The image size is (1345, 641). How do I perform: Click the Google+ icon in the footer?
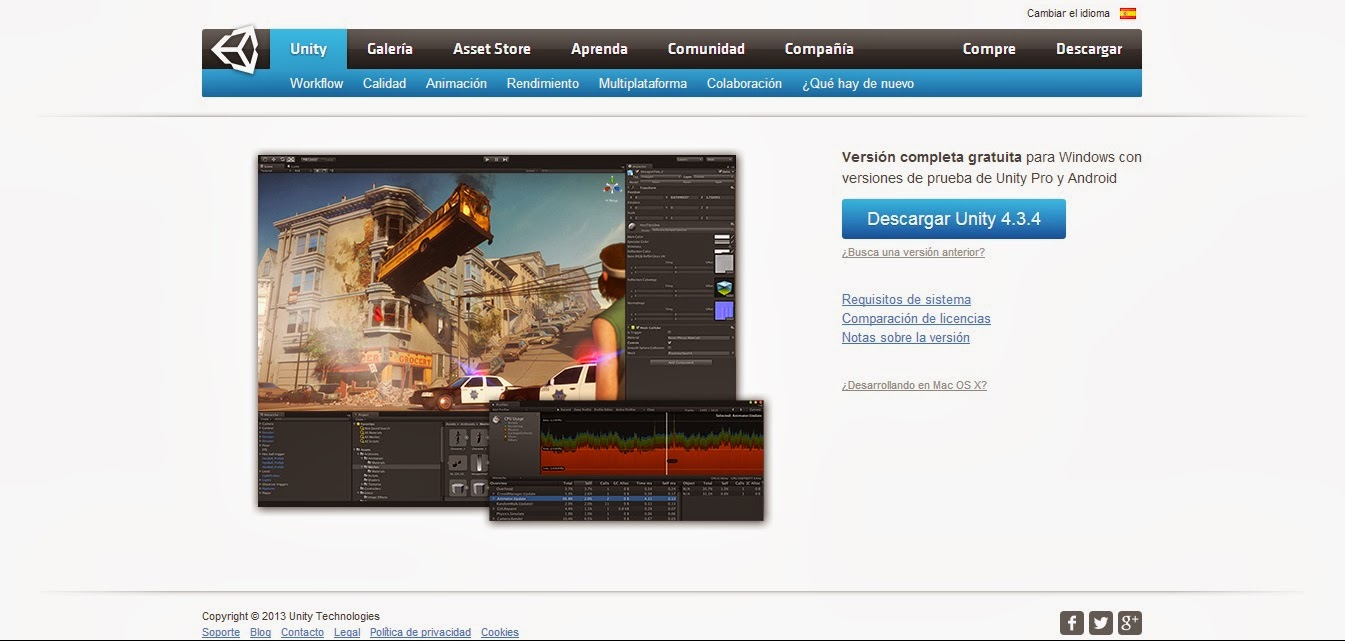[1129, 622]
